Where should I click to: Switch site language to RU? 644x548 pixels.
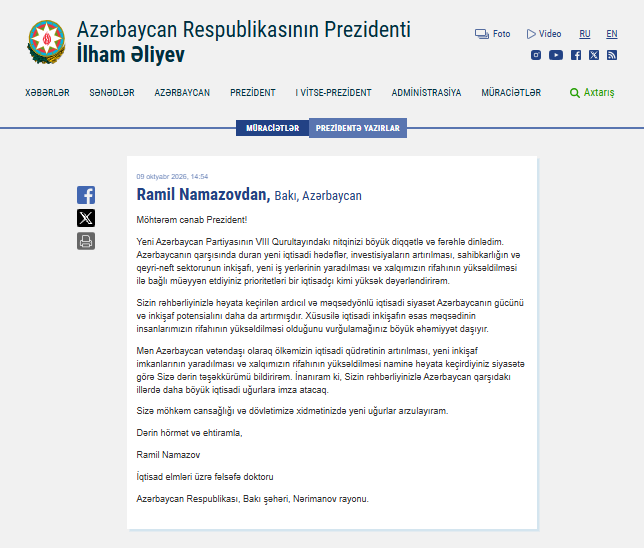click(x=585, y=34)
